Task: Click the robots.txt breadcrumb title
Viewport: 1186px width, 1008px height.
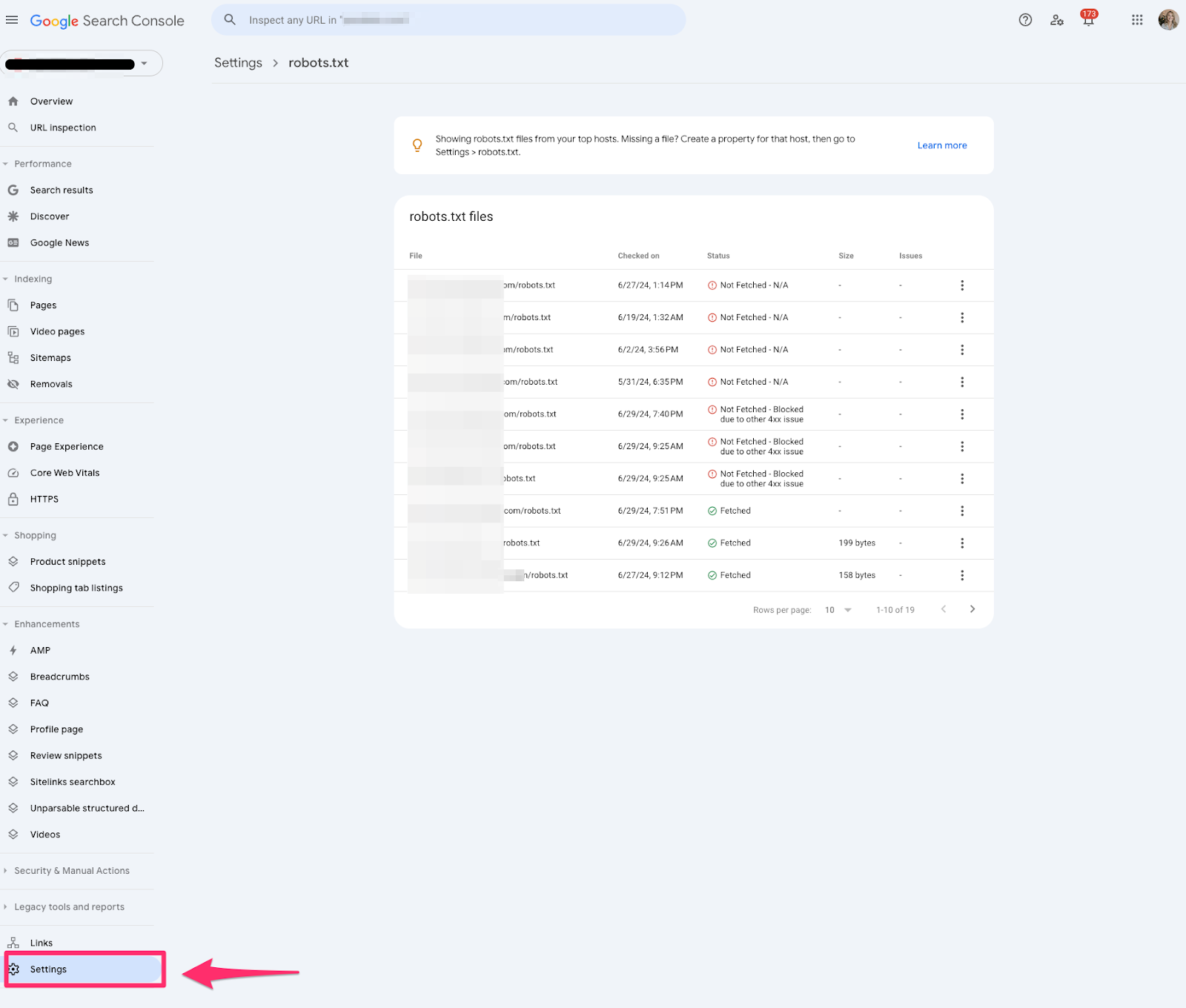Action: click(x=319, y=63)
